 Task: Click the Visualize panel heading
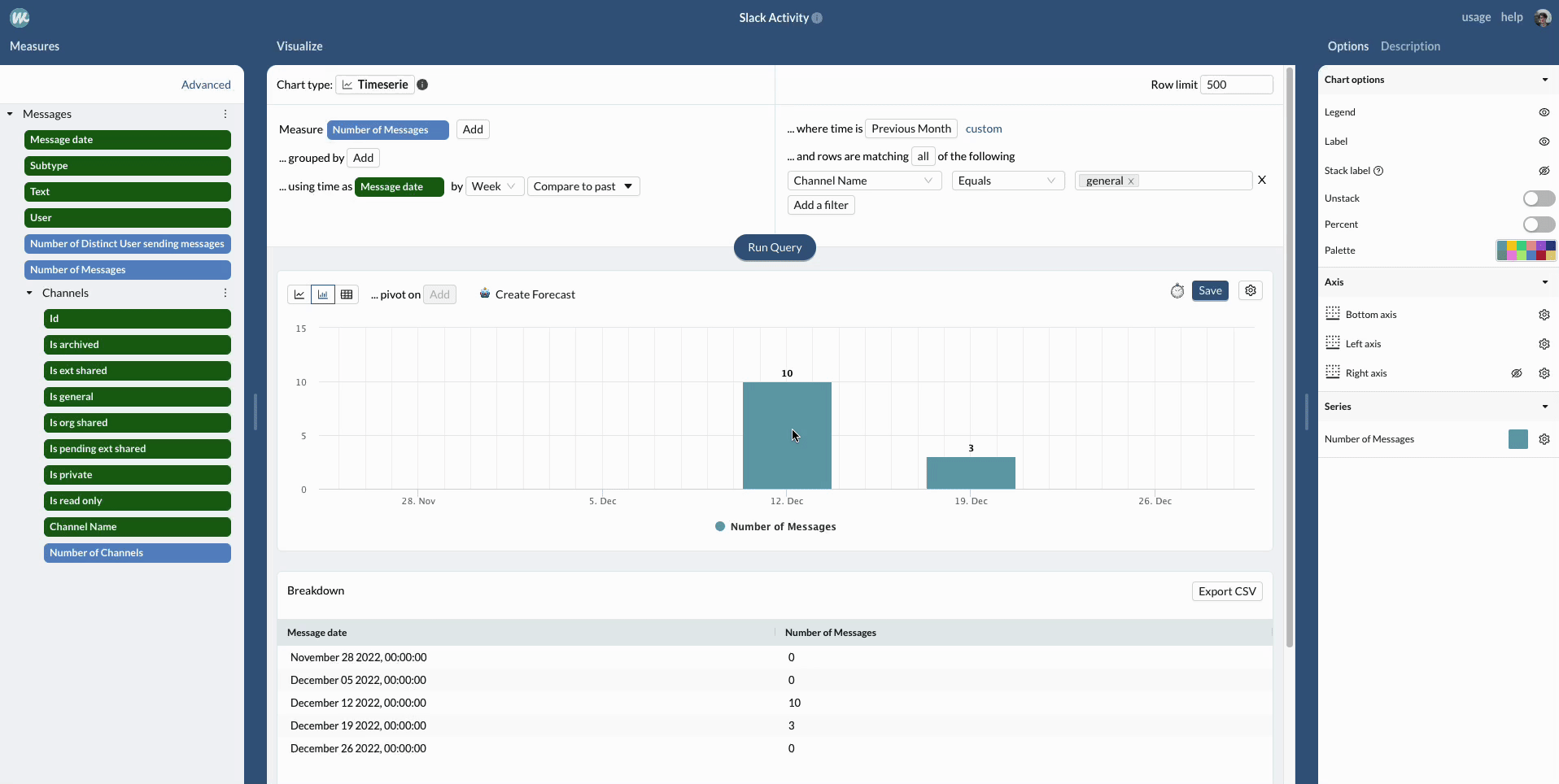299,46
